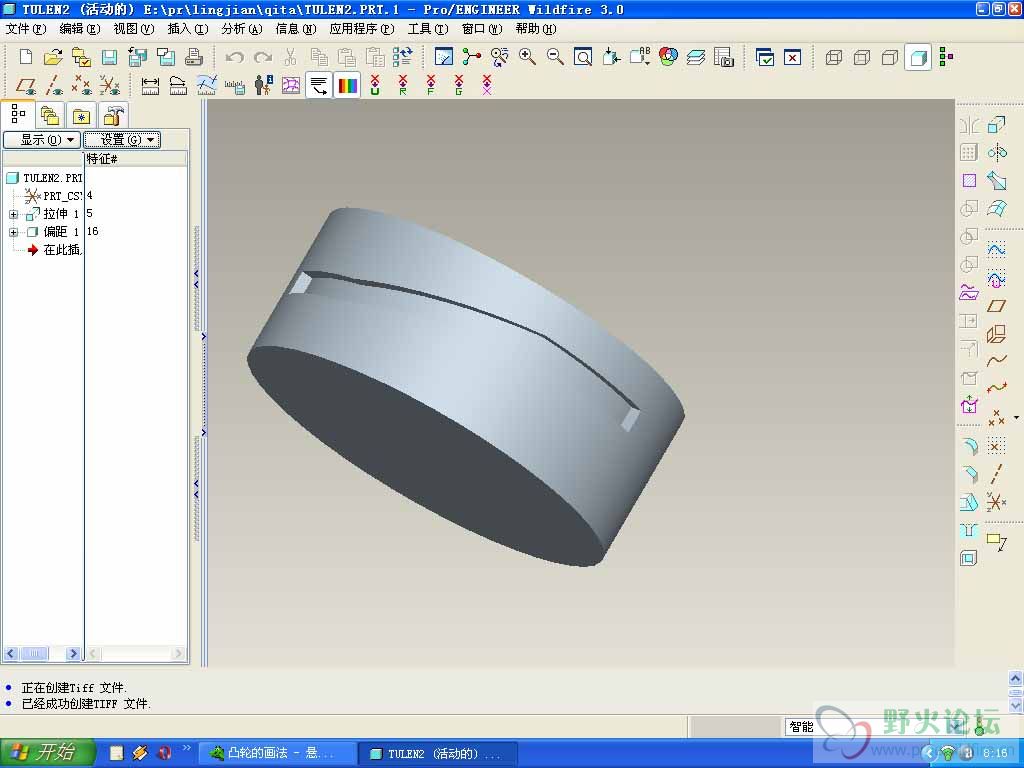
Task: Select the Mirror tool in the right toolbar
Action: click(x=969, y=124)
